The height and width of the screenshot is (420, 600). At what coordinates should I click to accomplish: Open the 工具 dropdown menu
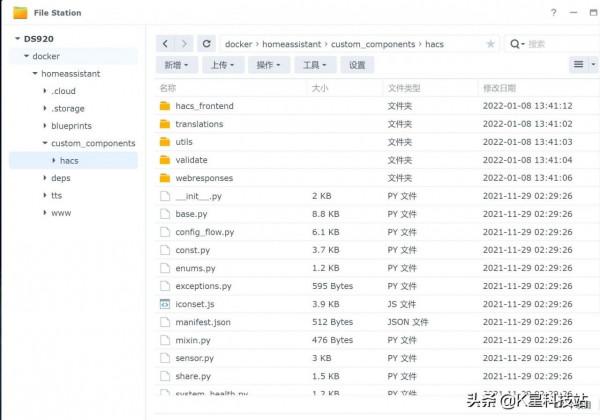[315, 65]
